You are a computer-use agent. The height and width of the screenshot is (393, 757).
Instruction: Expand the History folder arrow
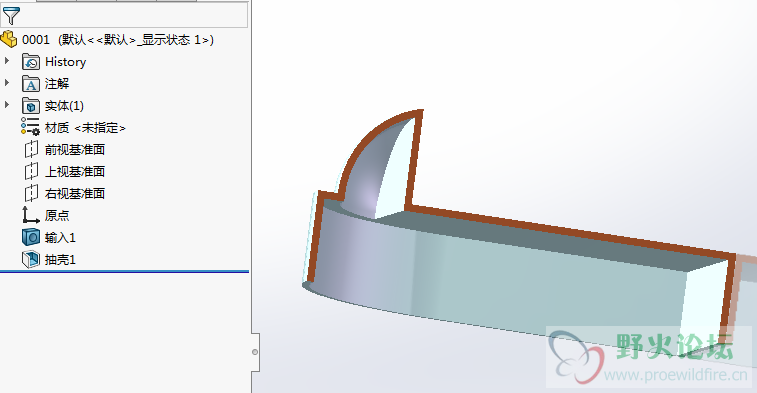pyautogui.click(x=7, y=61)
